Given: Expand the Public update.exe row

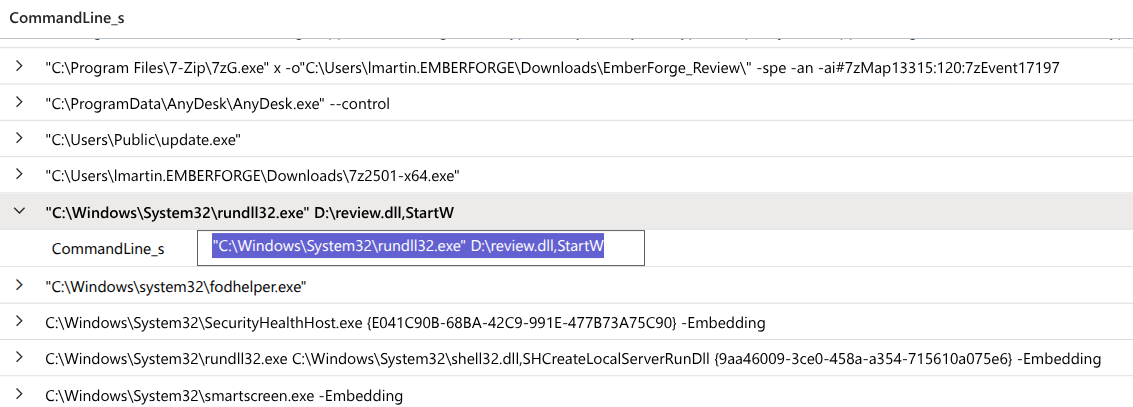Looking at the screenshot, I should (x=20, y=139).
